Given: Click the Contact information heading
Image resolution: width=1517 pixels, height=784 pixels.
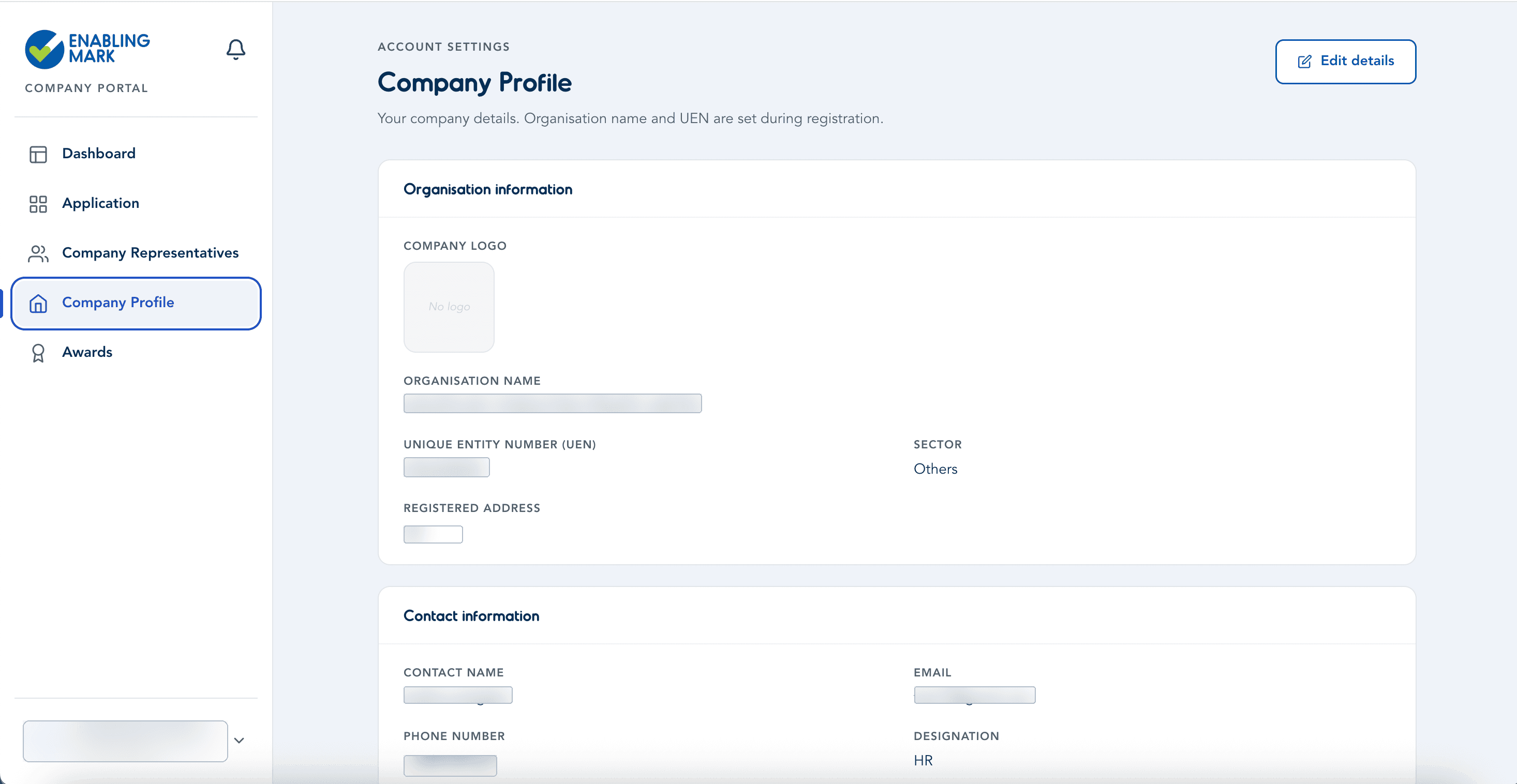Looking at the screenshot, I should pyautogui.click(x=471, y=615).
